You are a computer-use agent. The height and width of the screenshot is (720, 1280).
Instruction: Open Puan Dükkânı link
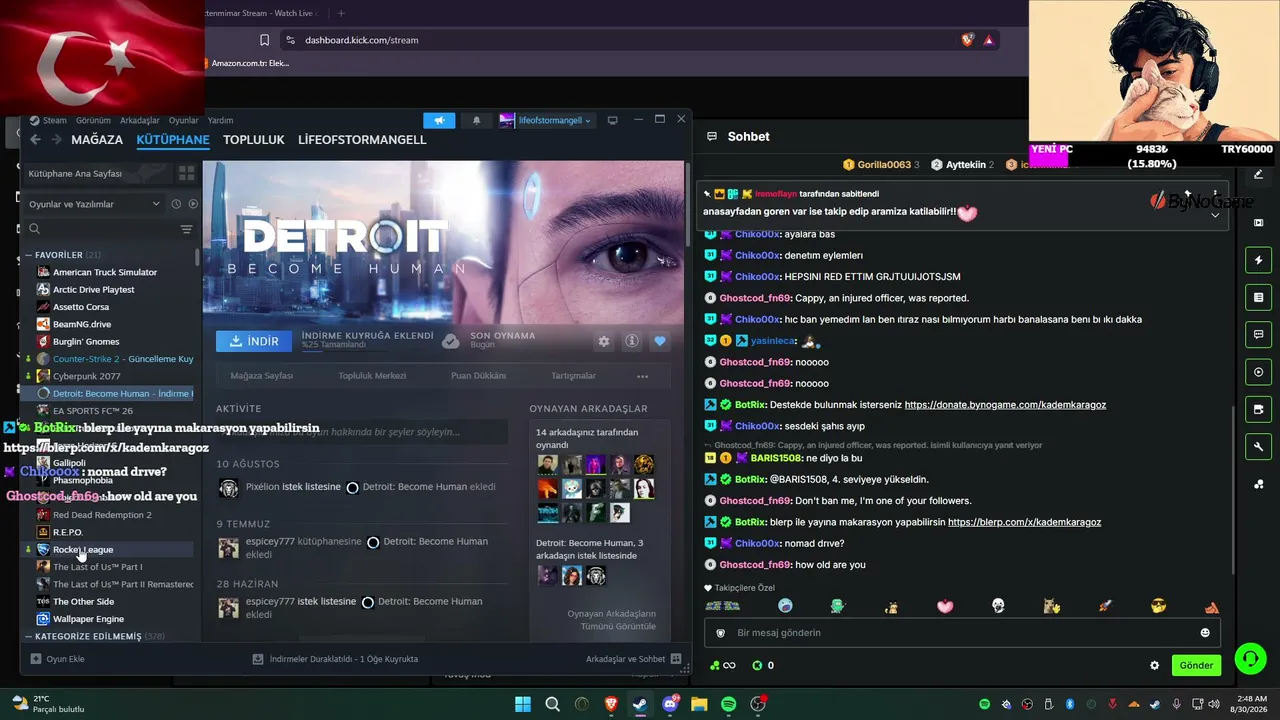click(x=478, y=376)
